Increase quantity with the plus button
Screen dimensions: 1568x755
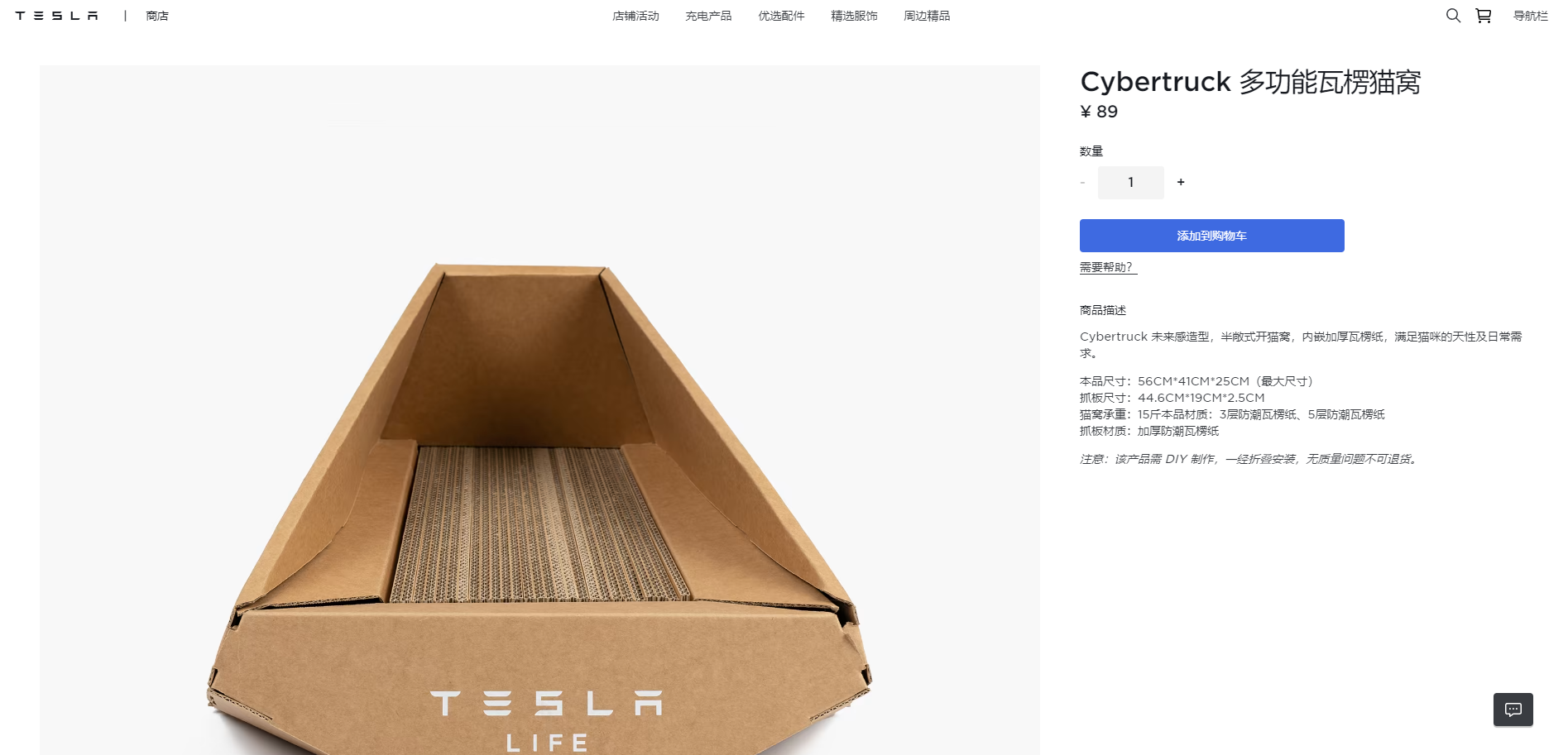pyautogui.click(x=1181, y=182)
